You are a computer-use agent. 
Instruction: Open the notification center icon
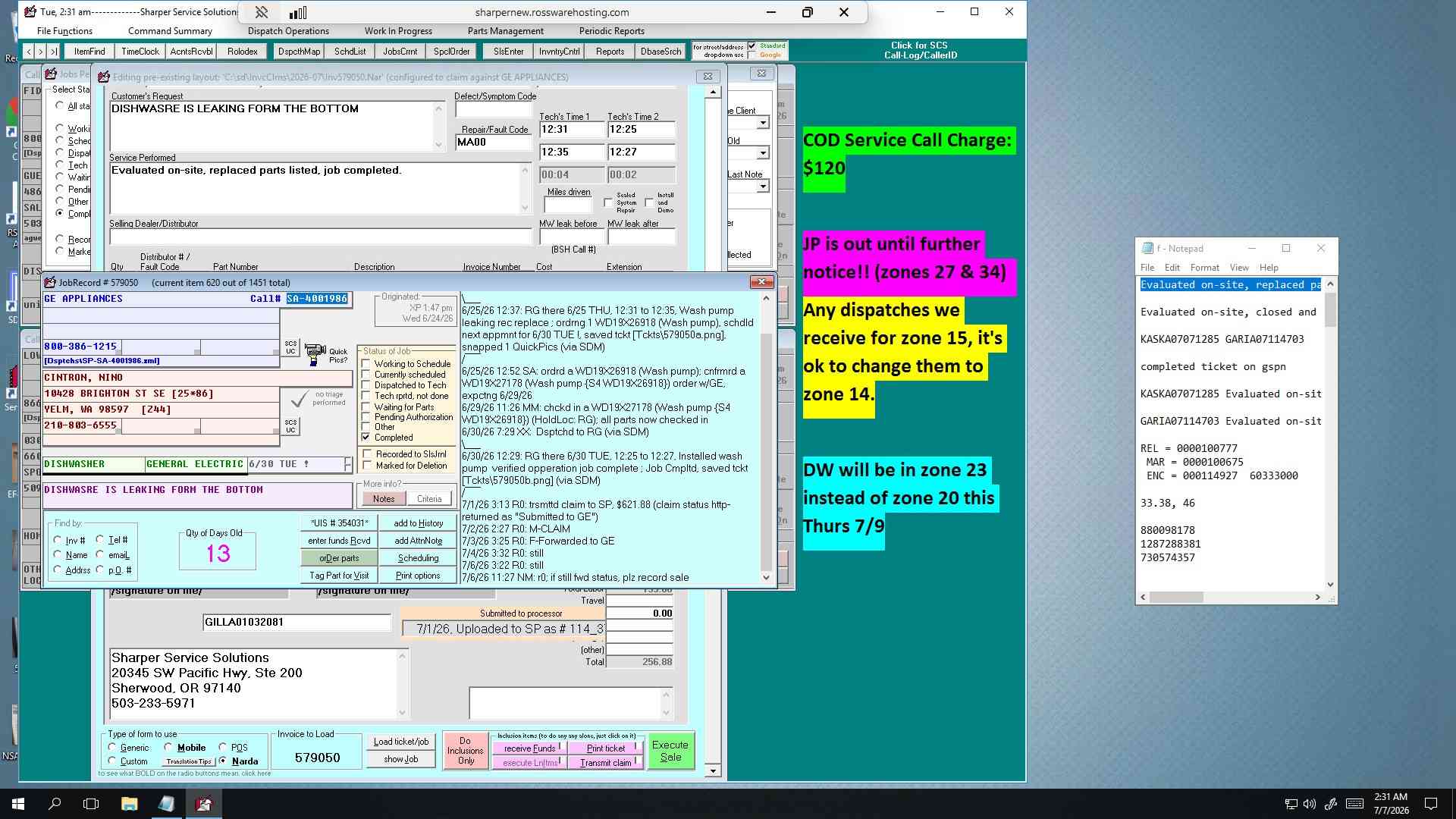click(x=1431, y=804)
